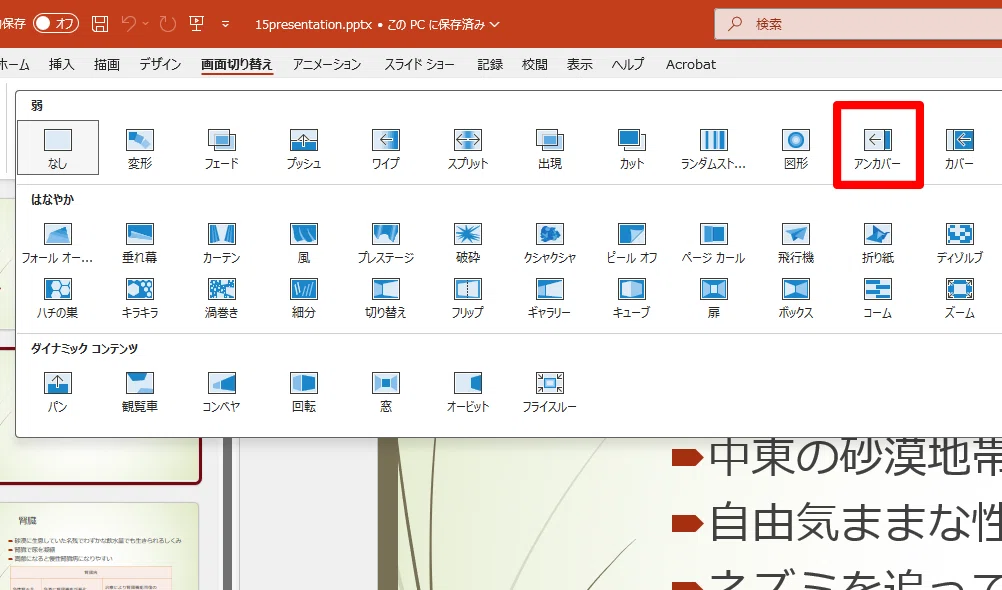Screen dimensions: 1002x590
Task: Apply the 垂れ幕 transition
Action: (140, 244)
